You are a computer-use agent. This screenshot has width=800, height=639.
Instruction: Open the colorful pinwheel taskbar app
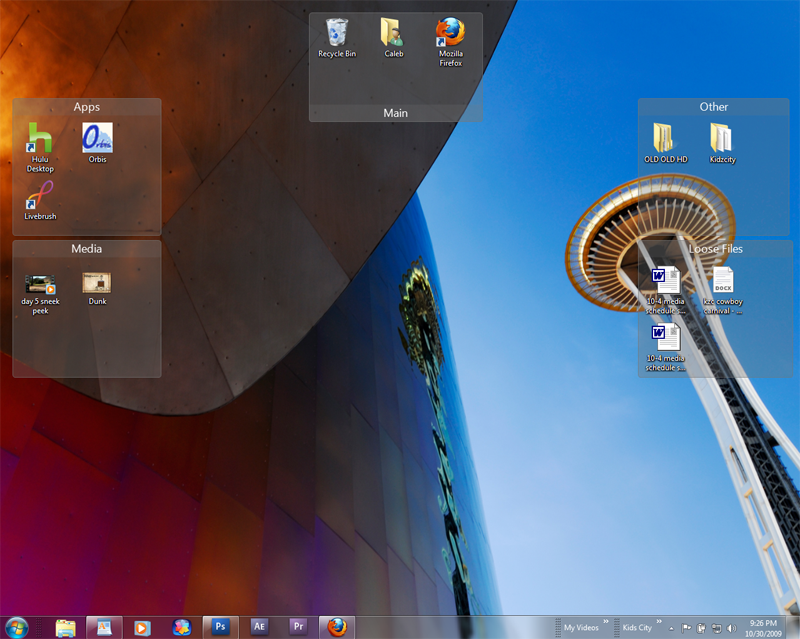coord(181,627)
